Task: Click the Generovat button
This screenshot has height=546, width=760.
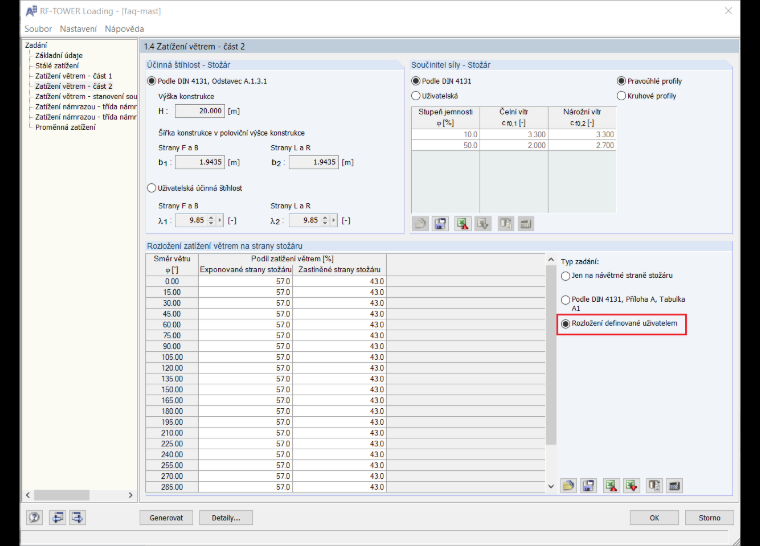Action: click(166, 518)
